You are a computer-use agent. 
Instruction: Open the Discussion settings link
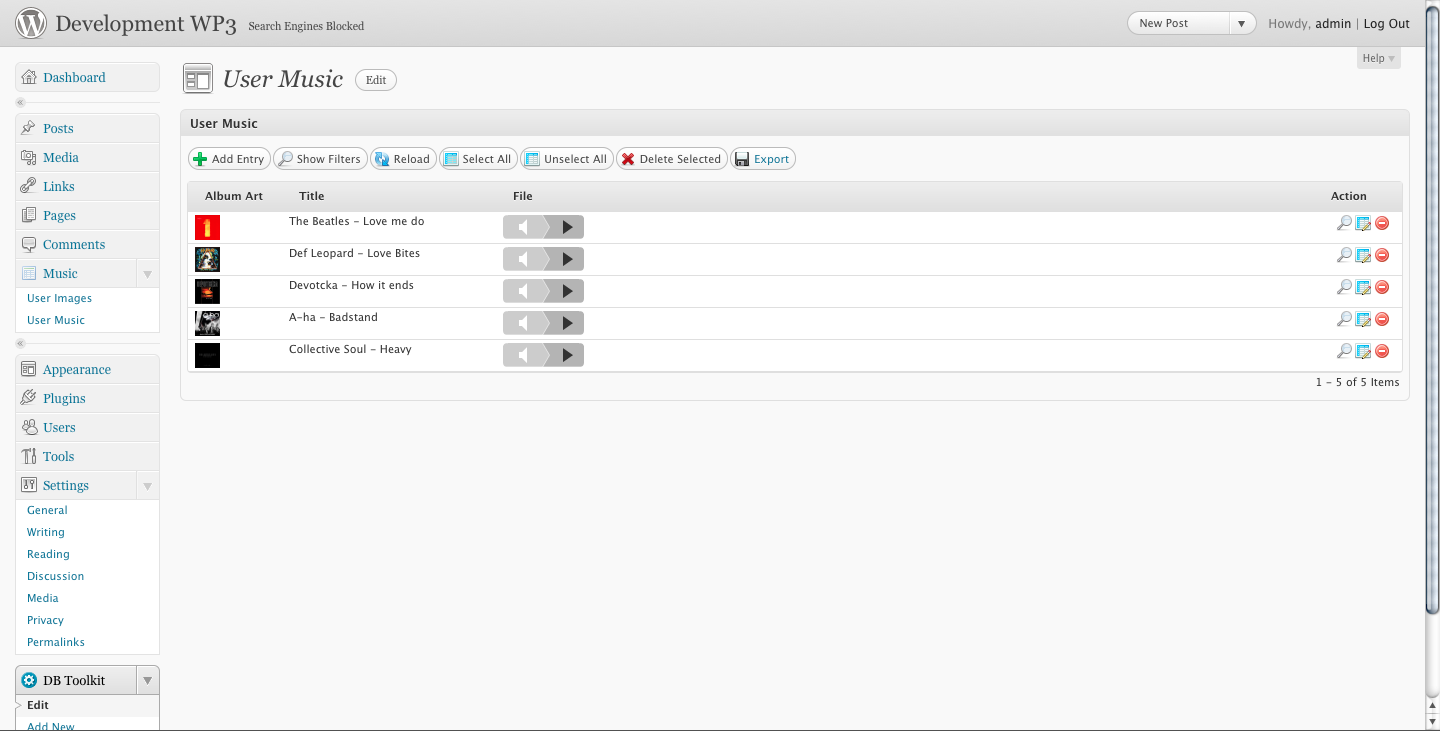pyautogui.click(x=55, y=576)
